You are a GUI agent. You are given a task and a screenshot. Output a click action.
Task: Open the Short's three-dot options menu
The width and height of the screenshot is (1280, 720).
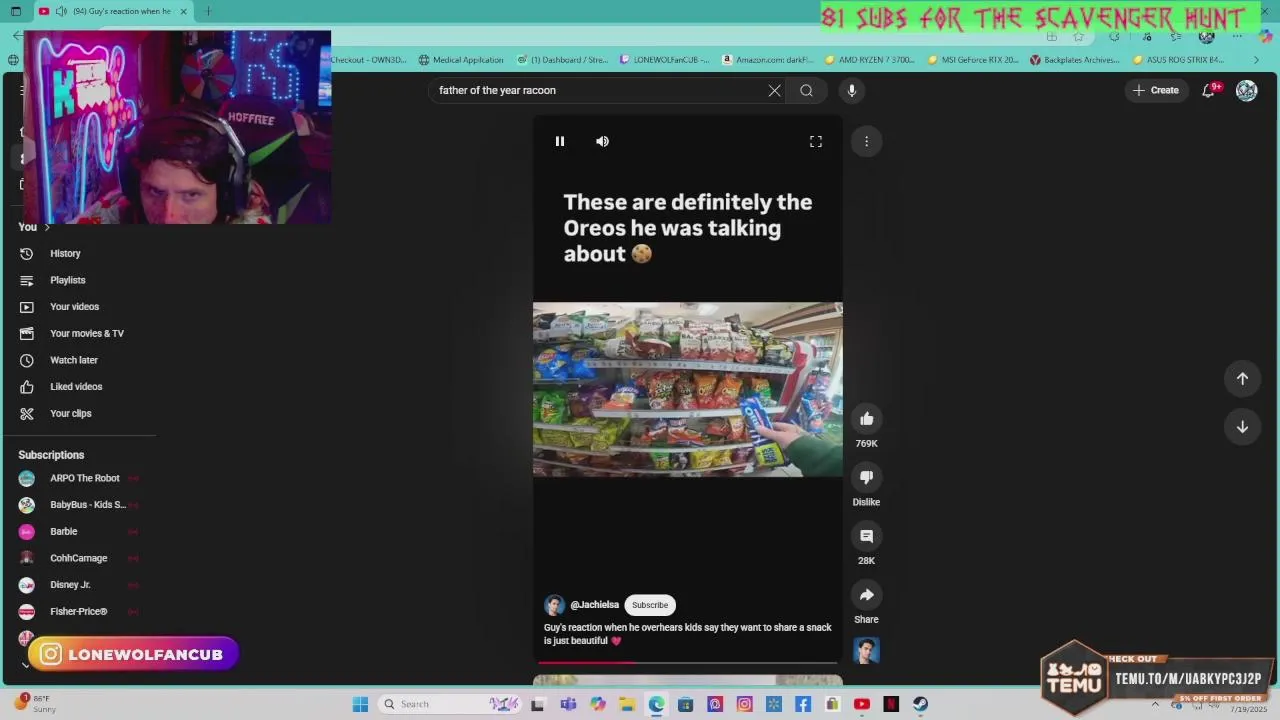[866, 141]
